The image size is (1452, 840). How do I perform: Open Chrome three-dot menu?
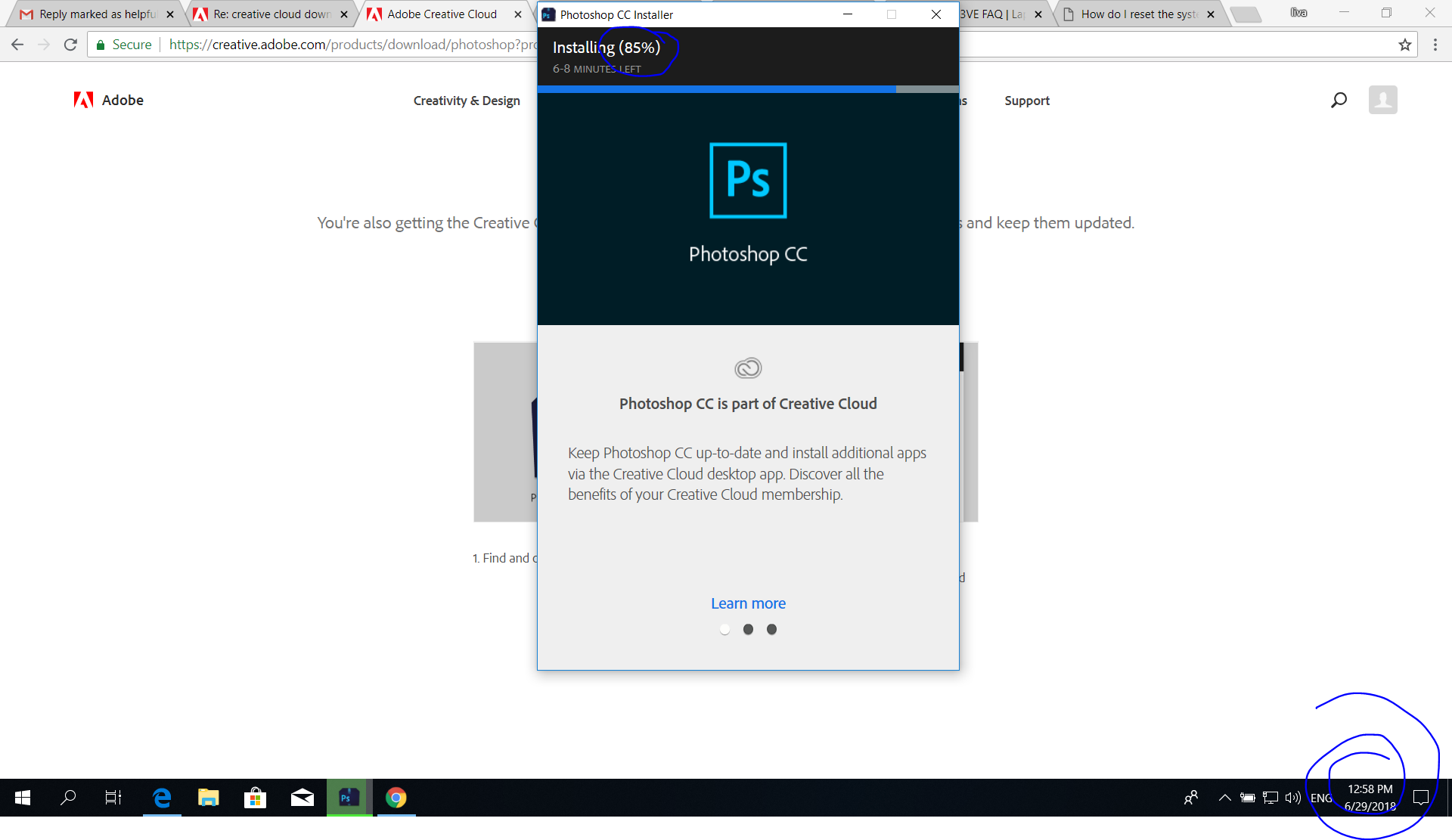(1435, 45)
